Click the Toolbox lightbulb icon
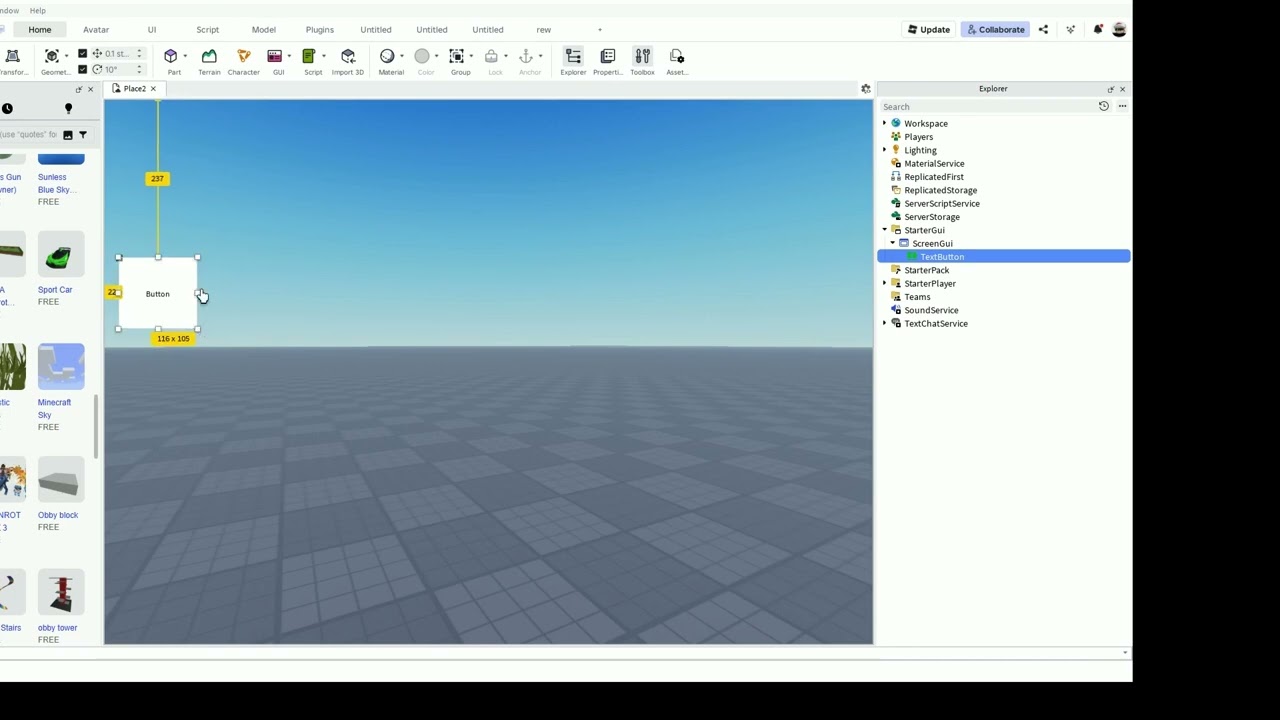The image size is (1280, 720). click(x=69, y=108)
